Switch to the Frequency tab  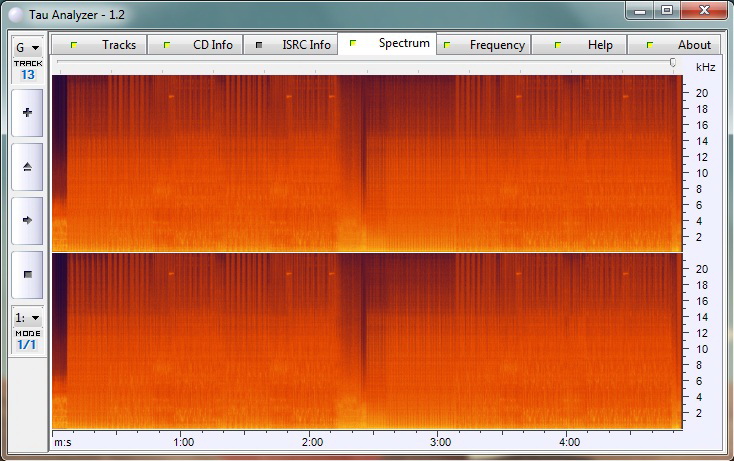tap(484, 45)
